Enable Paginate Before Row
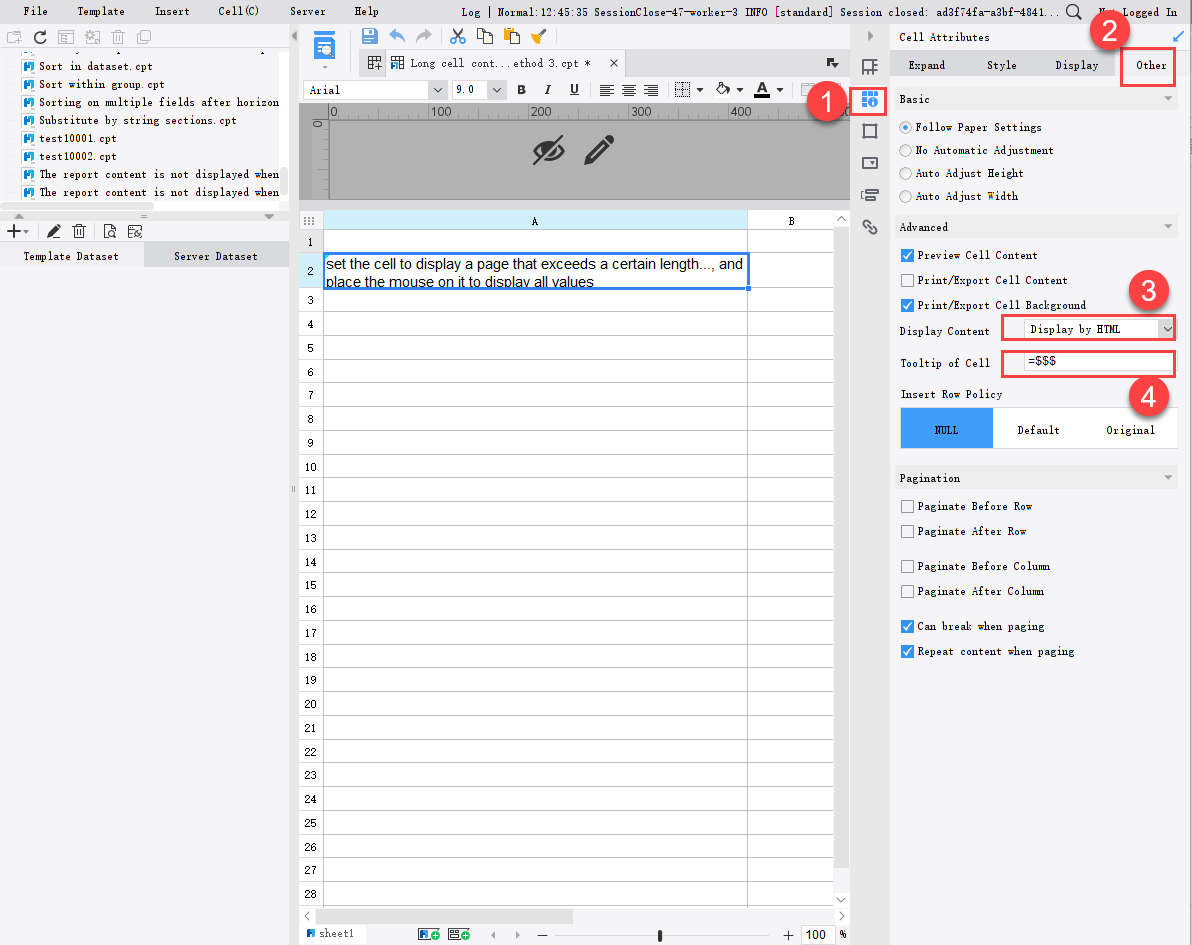Image resolution: width=1192 pixels, height=945 pixels. coord(907,506)
